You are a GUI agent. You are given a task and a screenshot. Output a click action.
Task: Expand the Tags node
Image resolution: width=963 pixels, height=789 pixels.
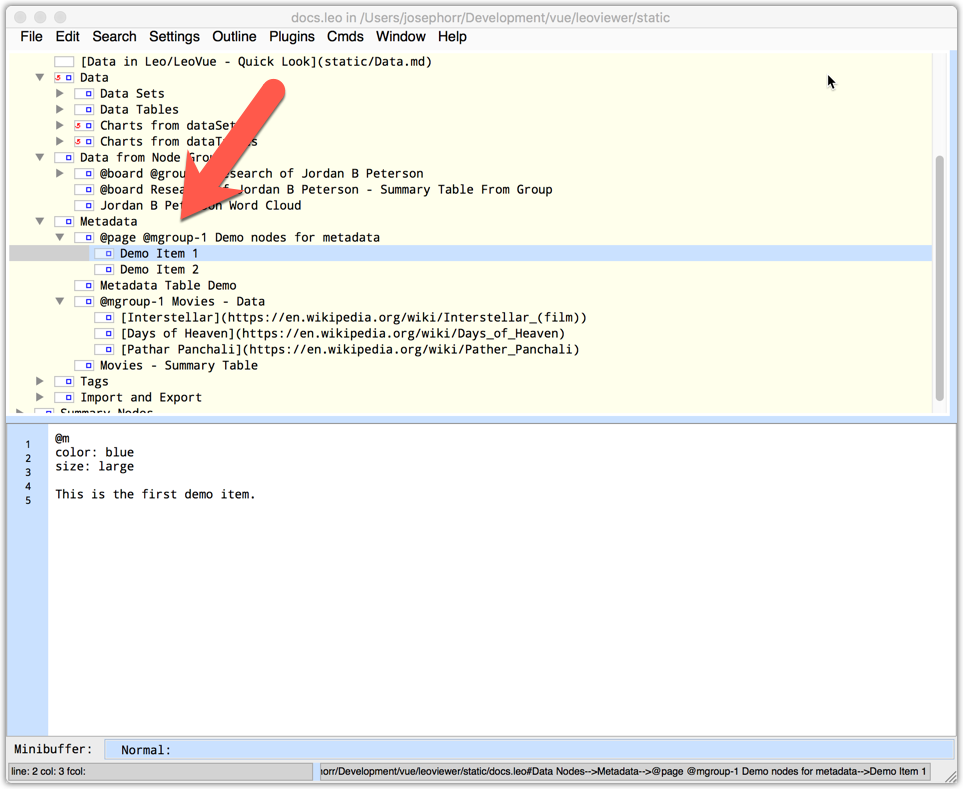[x=40, y=381]
